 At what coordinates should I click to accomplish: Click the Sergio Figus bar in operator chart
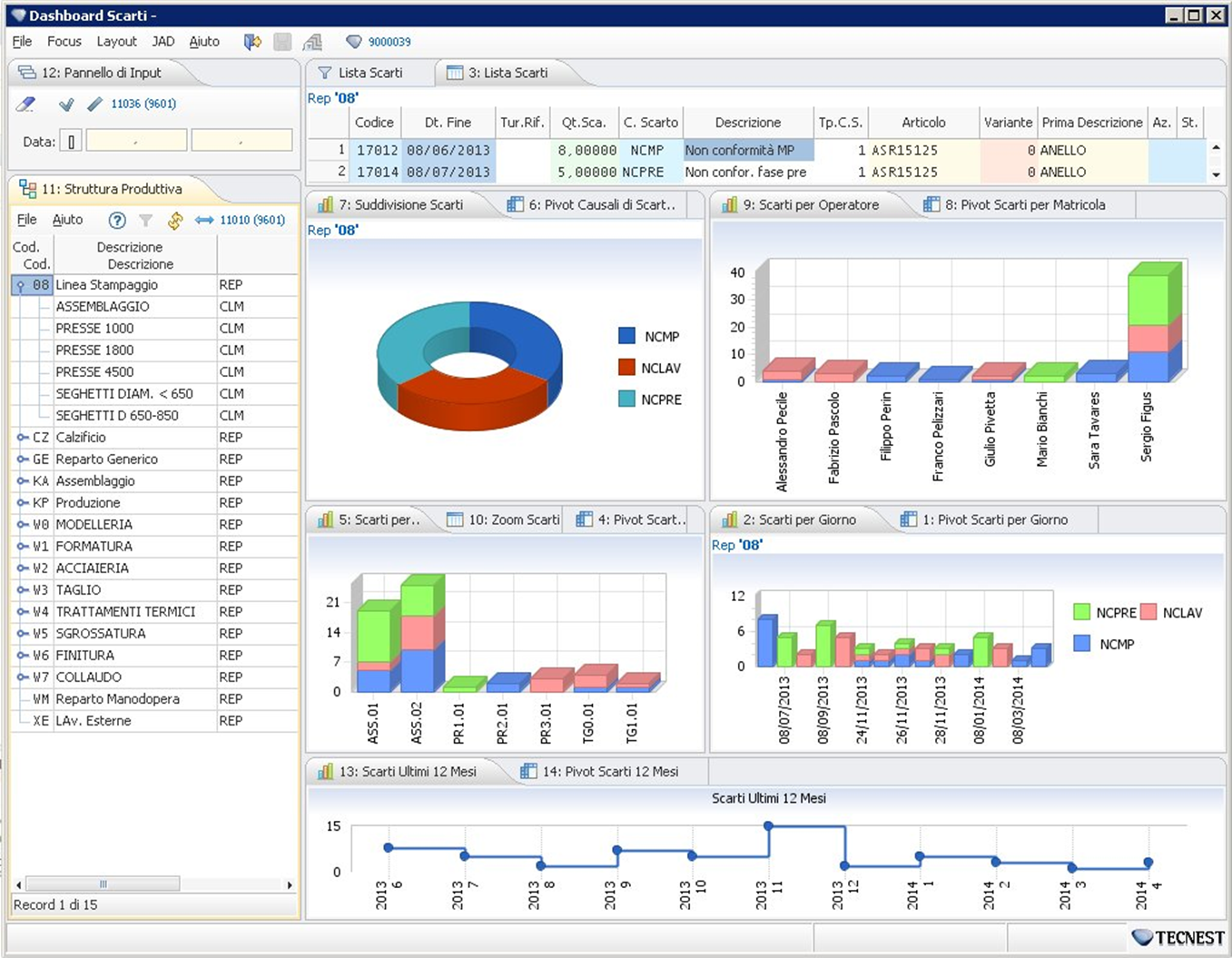(1155, 321)
